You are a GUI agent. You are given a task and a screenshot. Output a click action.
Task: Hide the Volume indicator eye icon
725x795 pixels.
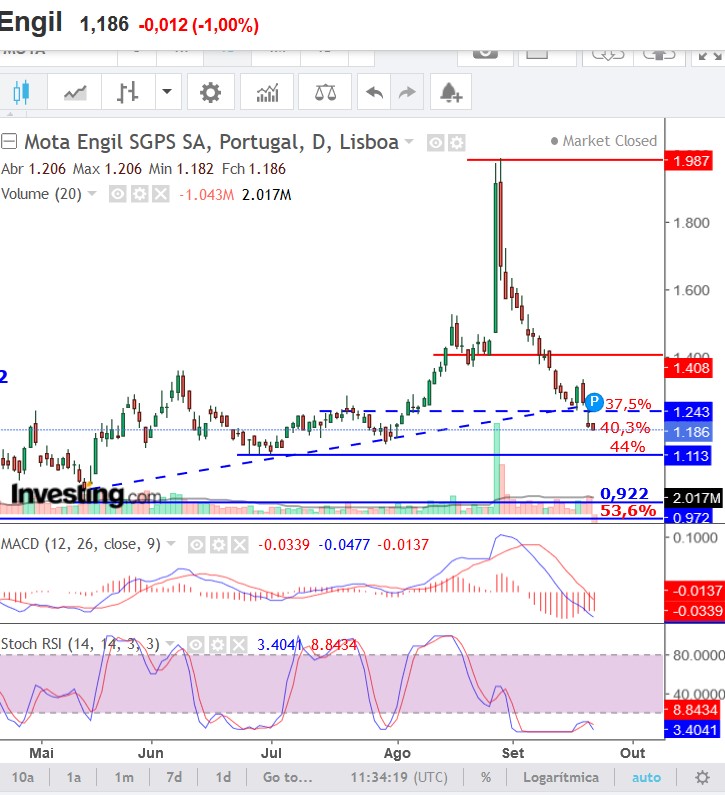(x=117, y=194)
